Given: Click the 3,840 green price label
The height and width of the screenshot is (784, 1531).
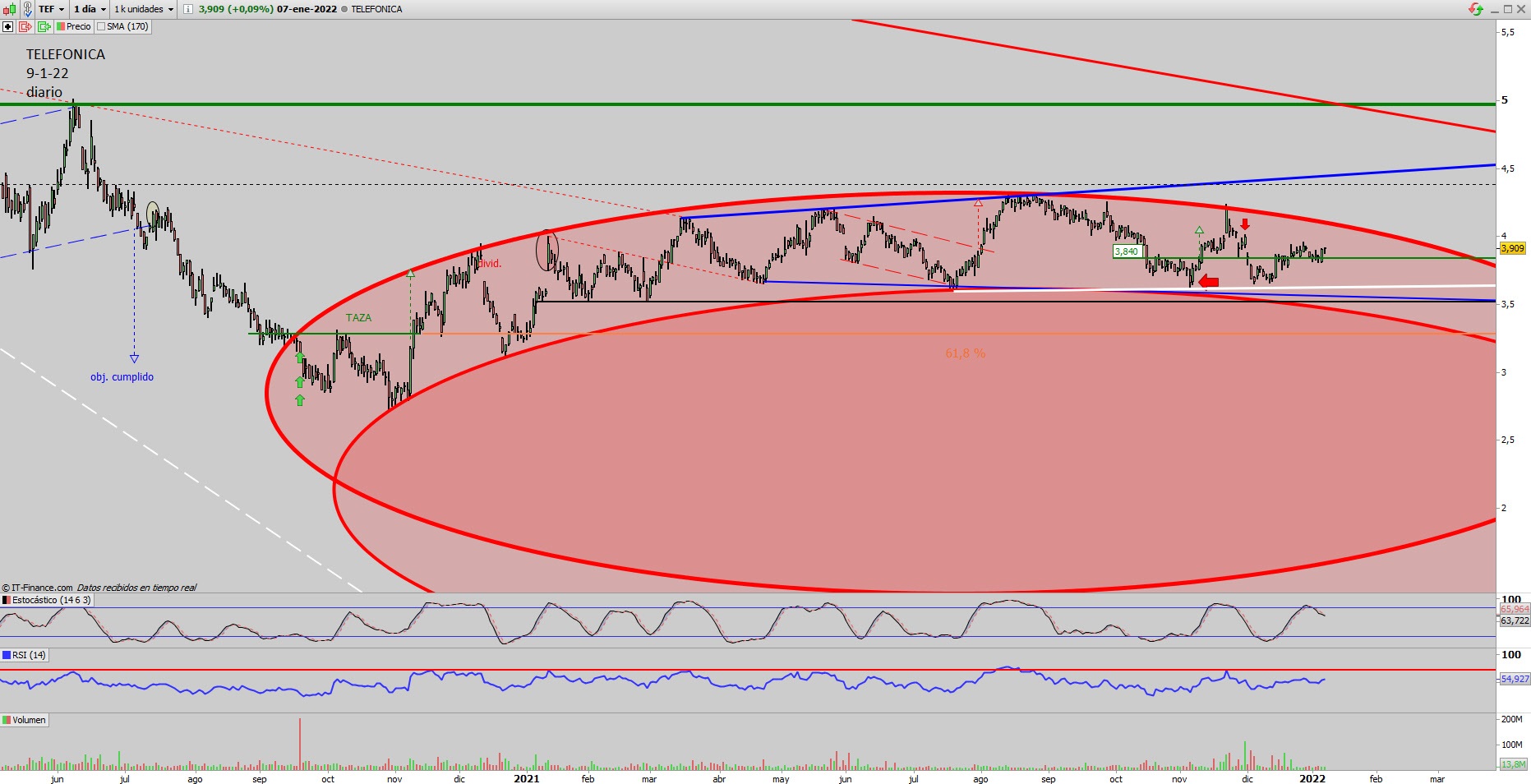Looking at the screenshot, I should (x=1127, y=251).
